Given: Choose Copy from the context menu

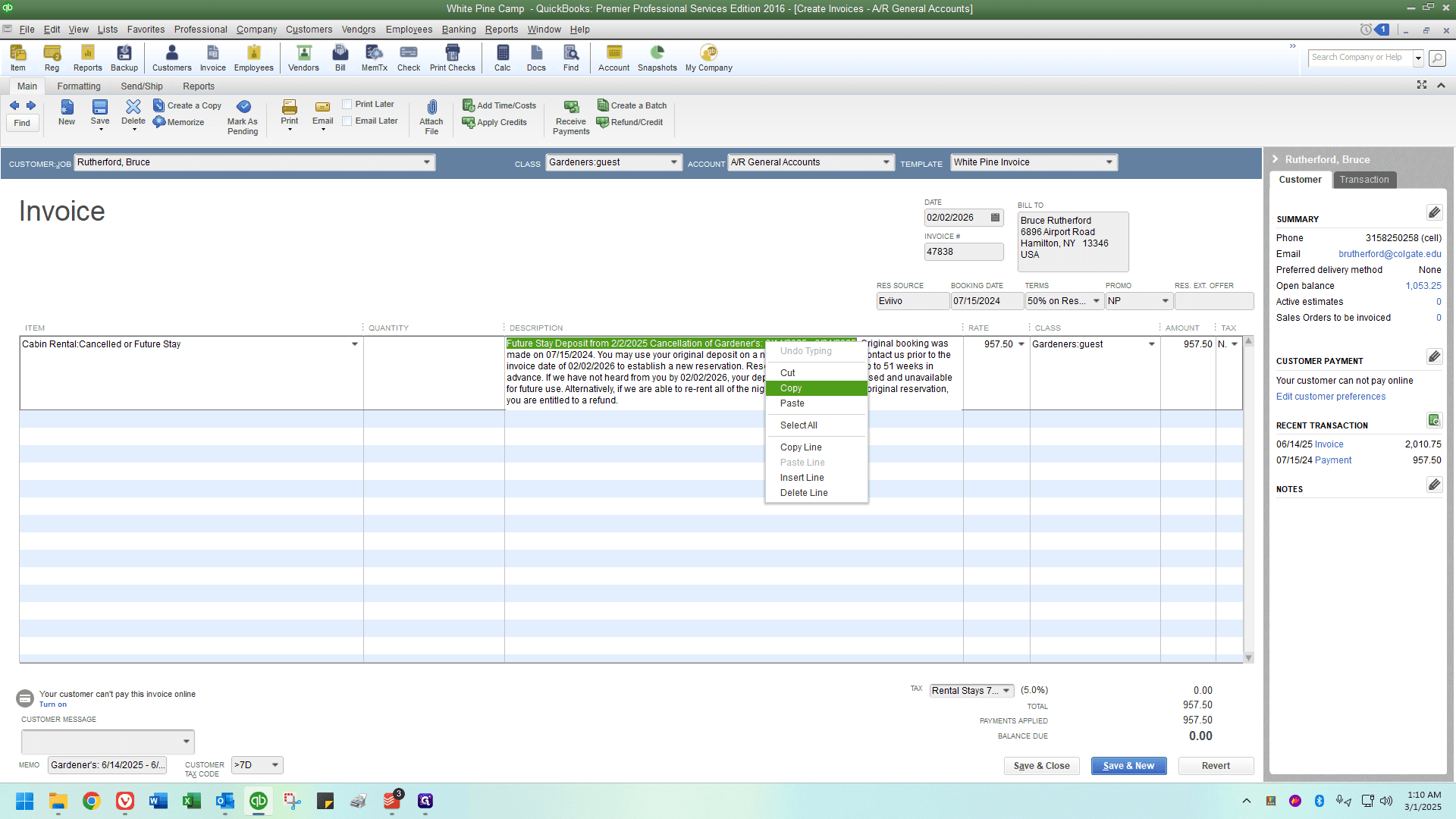Looking at the screenshot, I should pos(816,388).
